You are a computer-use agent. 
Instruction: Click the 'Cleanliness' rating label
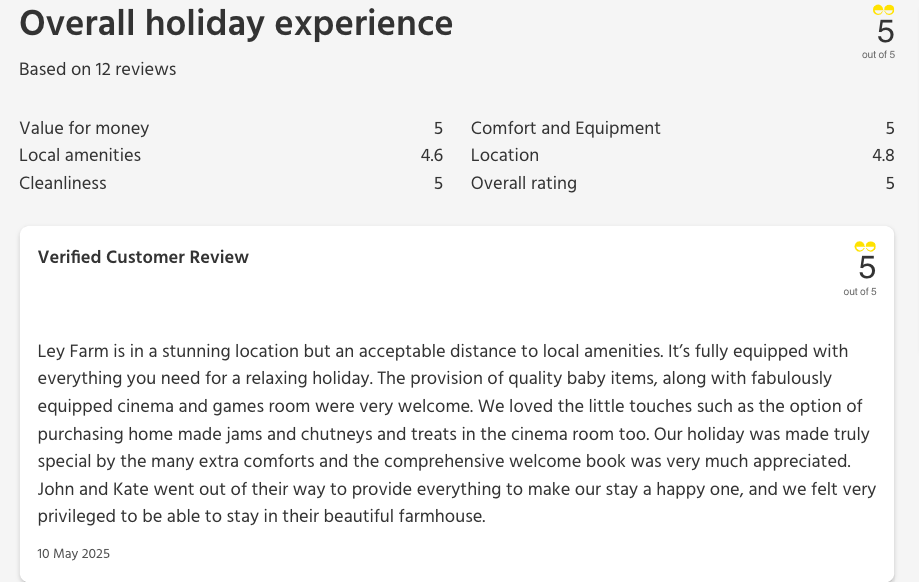point(63,183)
